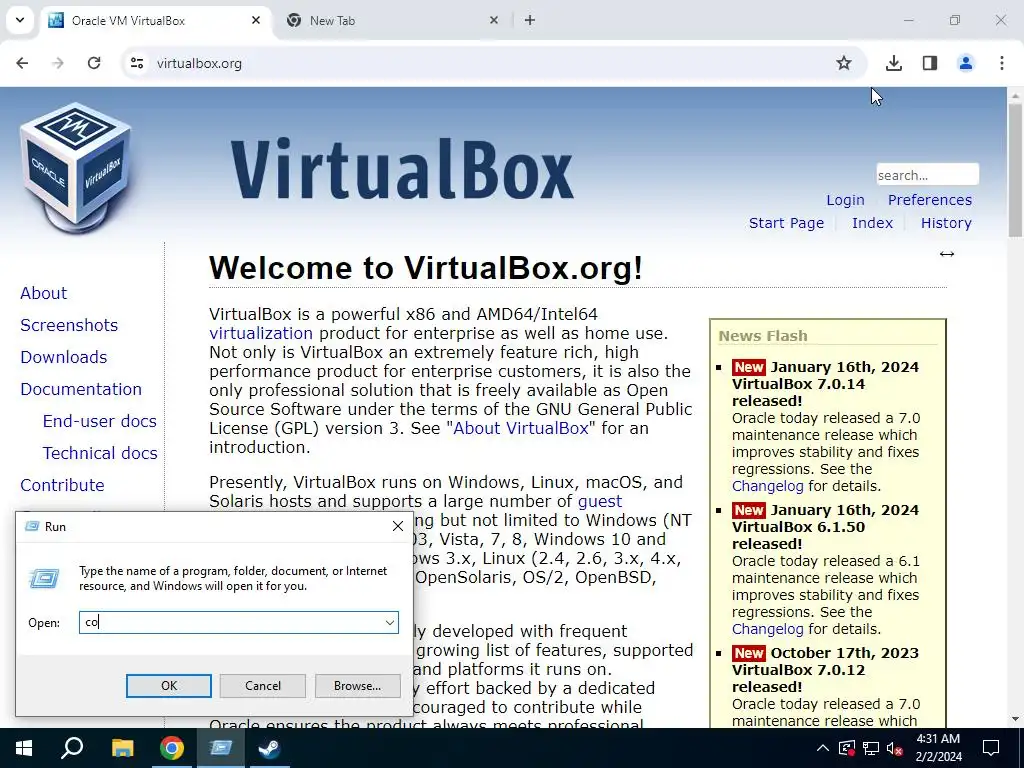Click the scrollbar down arrow
Viewport: 1024px width, 768px height.
1016,719
